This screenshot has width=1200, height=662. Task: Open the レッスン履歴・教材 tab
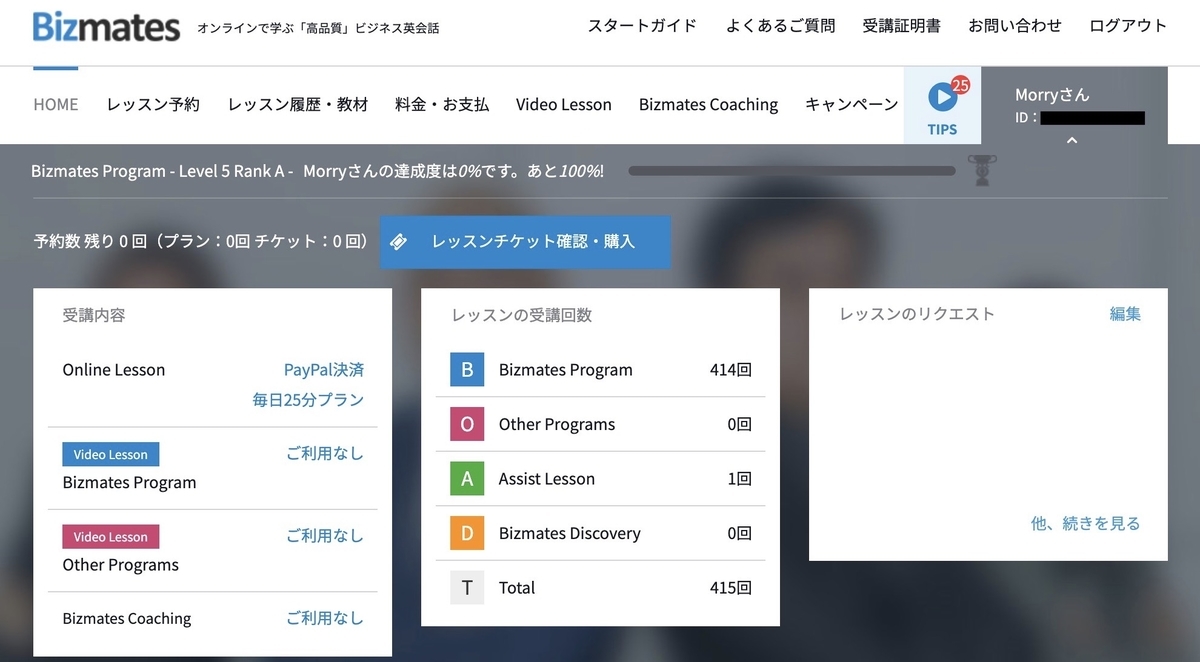coord(298,104)
